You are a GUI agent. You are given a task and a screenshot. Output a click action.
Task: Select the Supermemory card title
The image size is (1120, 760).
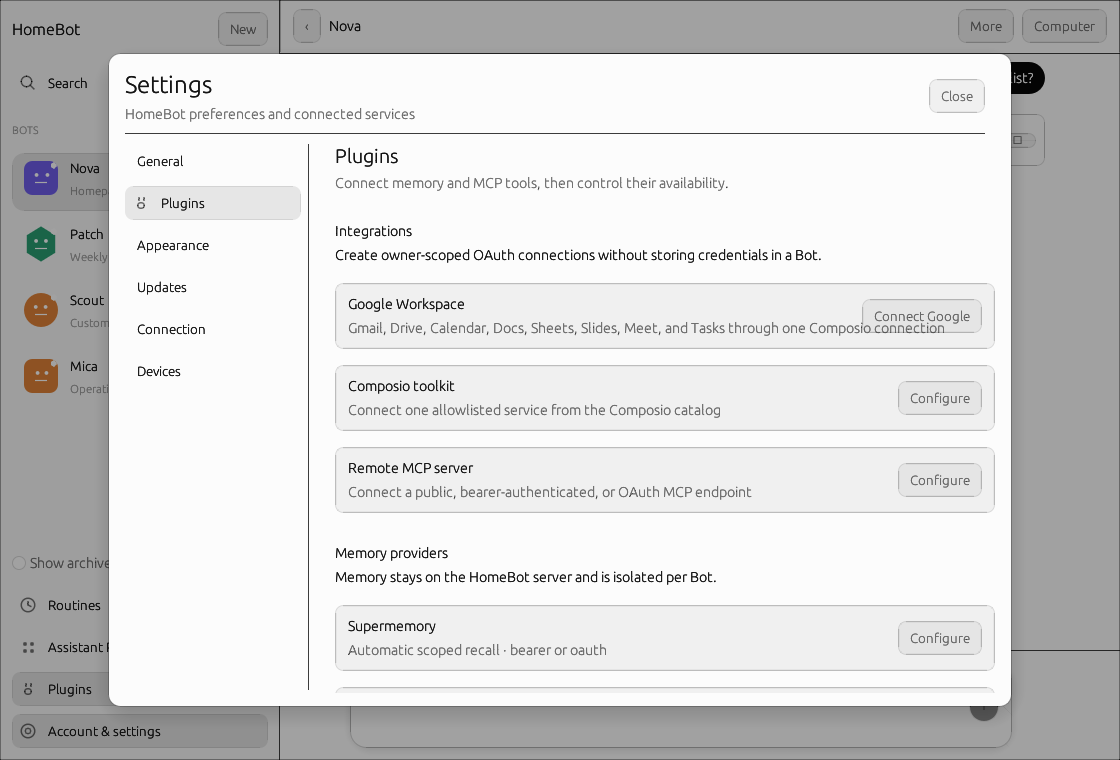coord(391,626)
